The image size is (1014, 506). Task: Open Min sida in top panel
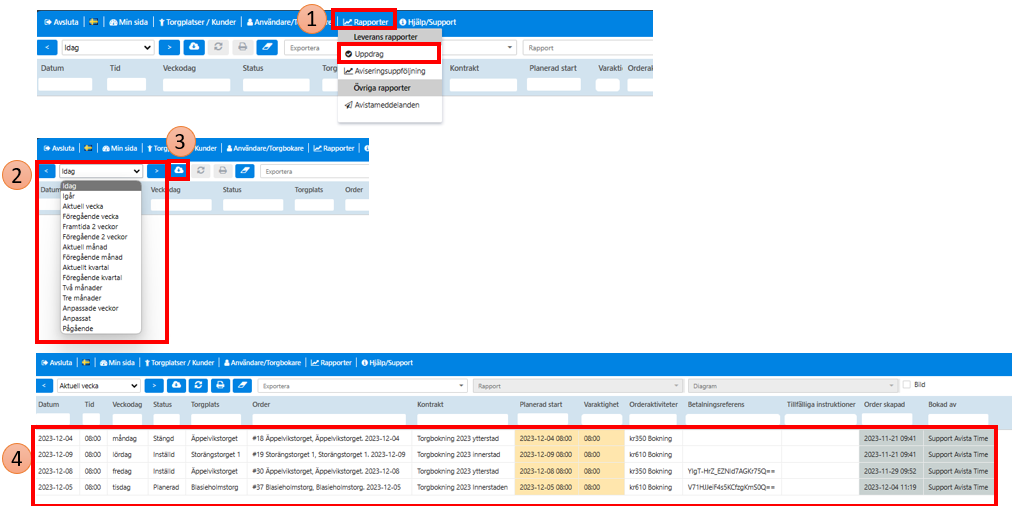click(x=129, y=21)
